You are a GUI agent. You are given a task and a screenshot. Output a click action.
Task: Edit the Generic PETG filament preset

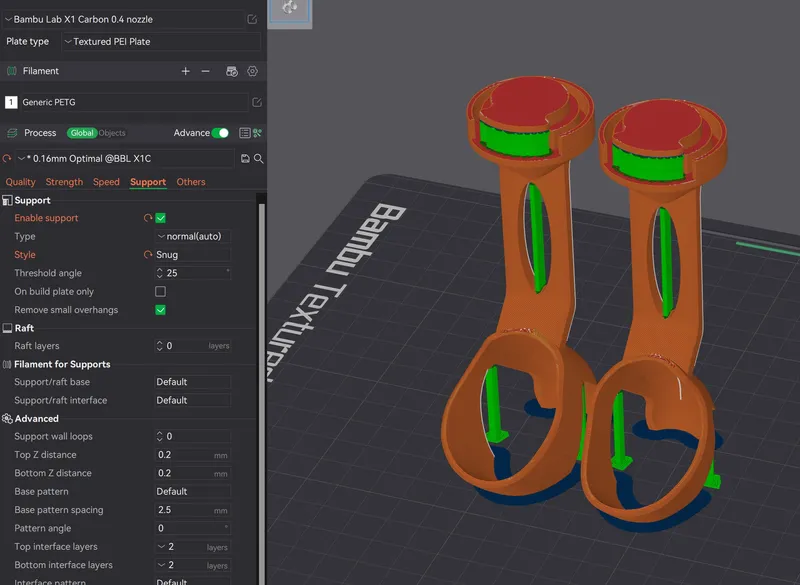(x=257, y=103)
